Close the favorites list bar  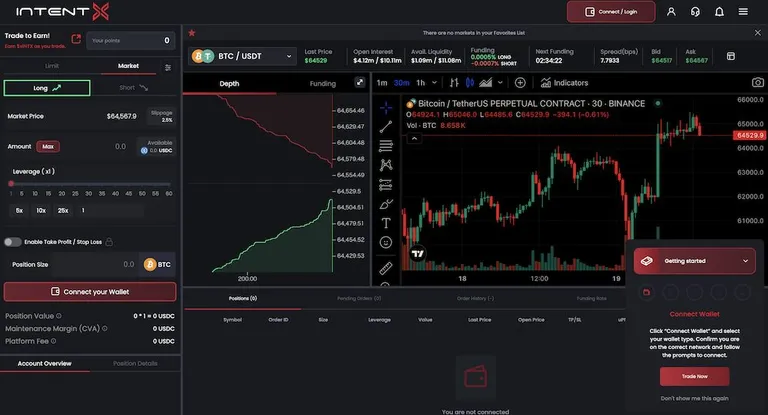pos(758,33)
